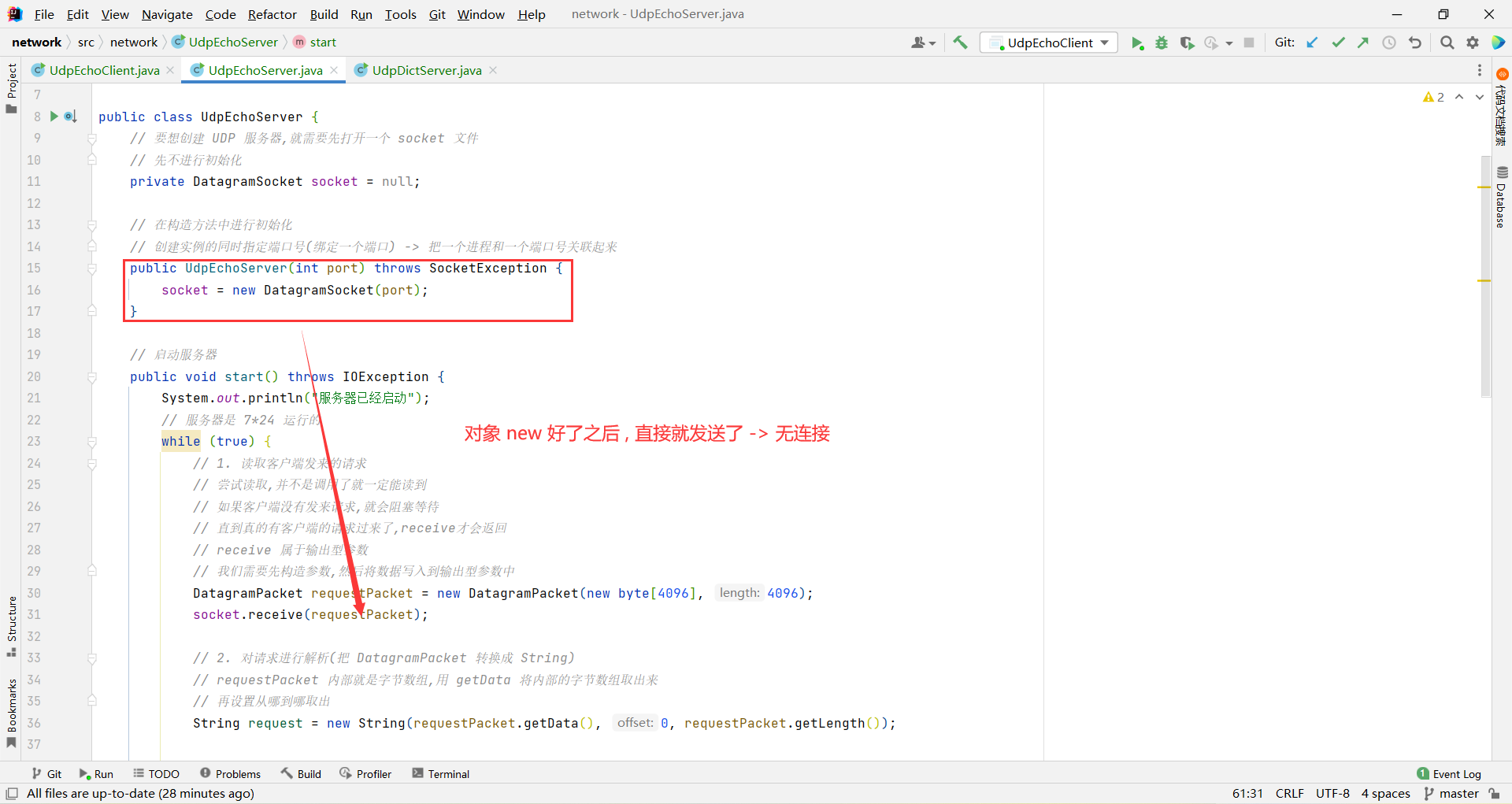
Task: Open the Project tool window
Action: point(11,87)
